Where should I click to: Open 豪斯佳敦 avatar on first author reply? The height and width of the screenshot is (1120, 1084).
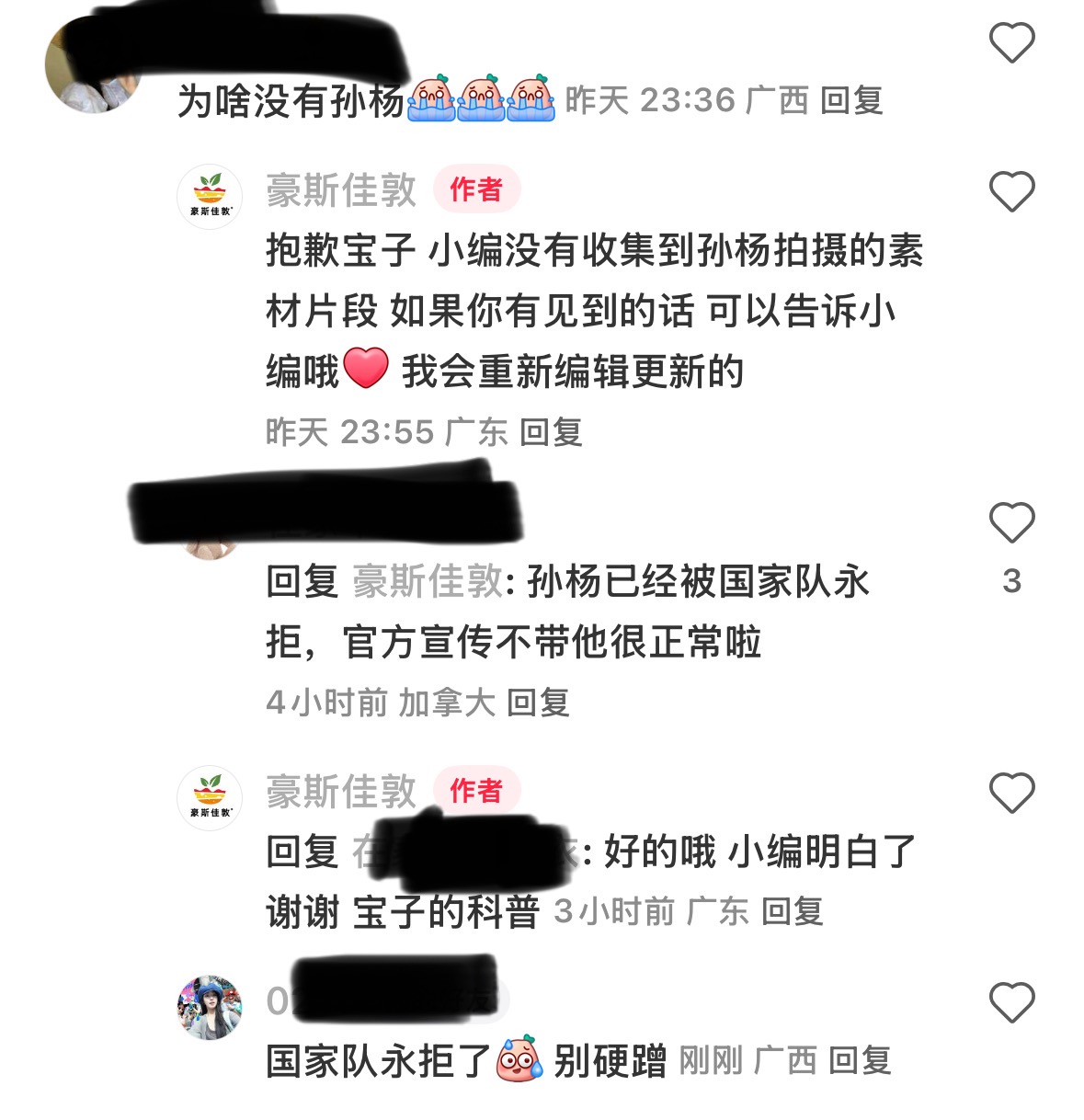point(210,197)
